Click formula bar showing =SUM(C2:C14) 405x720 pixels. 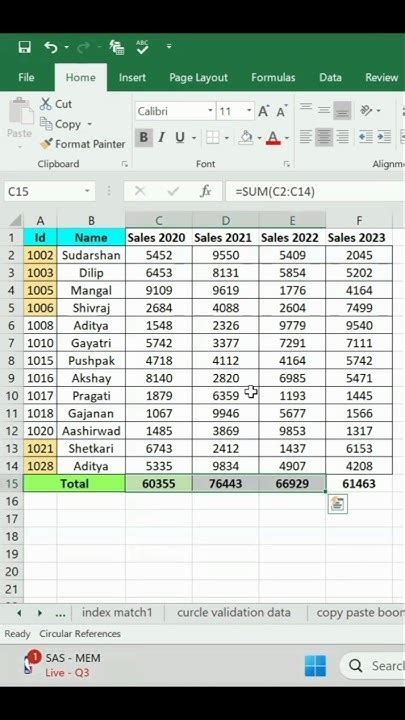point(315,191)
